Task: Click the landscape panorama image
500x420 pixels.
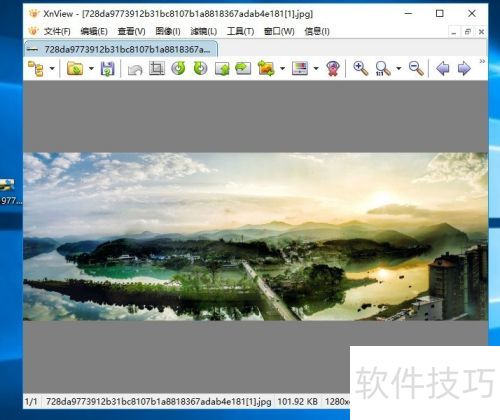Action: (x=256, y=236)
